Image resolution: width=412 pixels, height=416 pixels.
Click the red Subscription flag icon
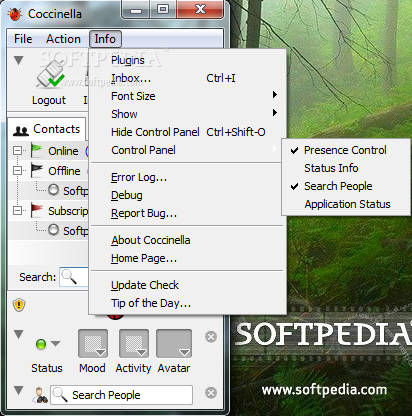pos(37,210)
